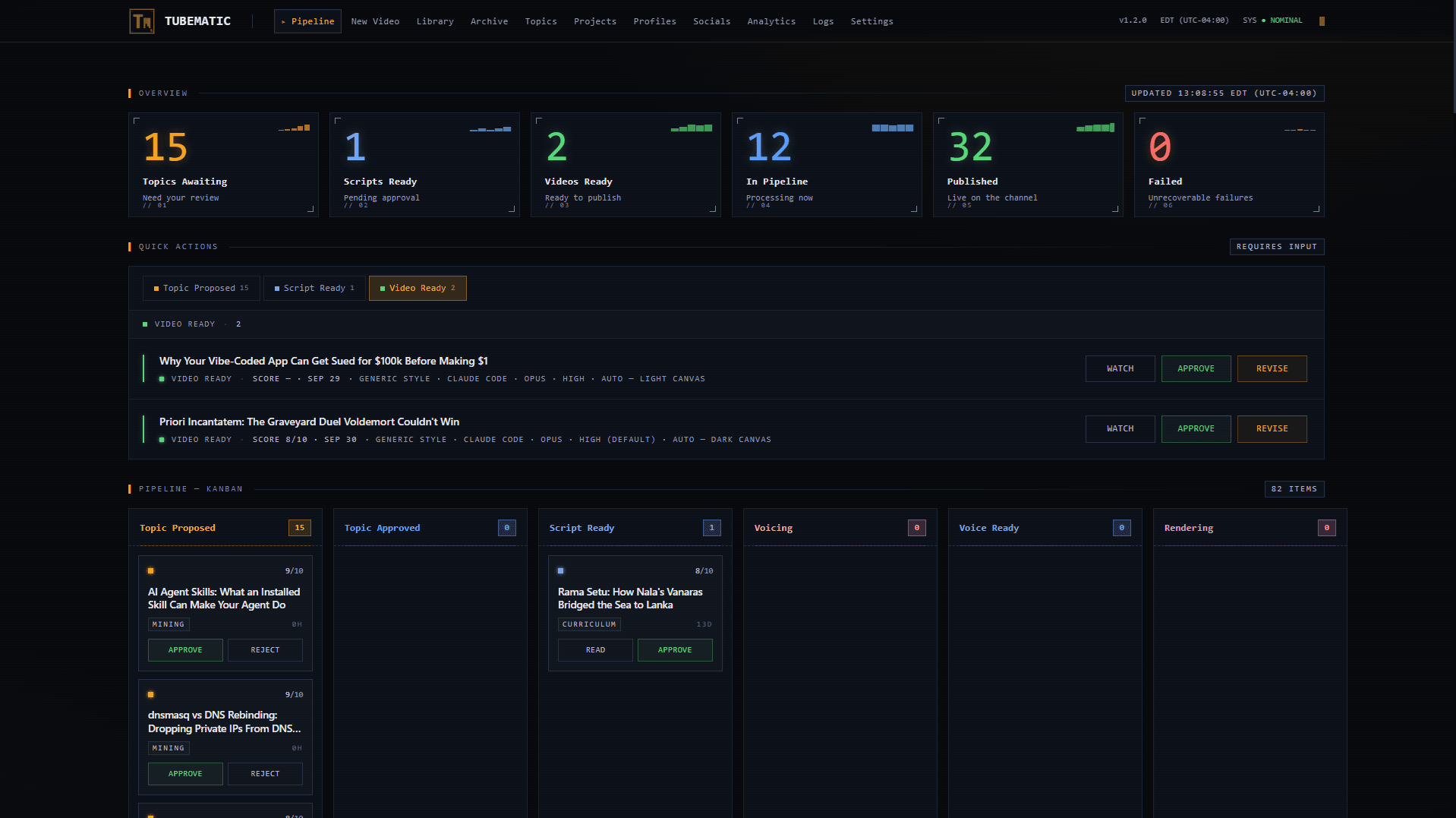The width and height of the screenshot is (1456, 818).
Task: Click the Tubematic TM logo icon
Action: tap(142, 21)
